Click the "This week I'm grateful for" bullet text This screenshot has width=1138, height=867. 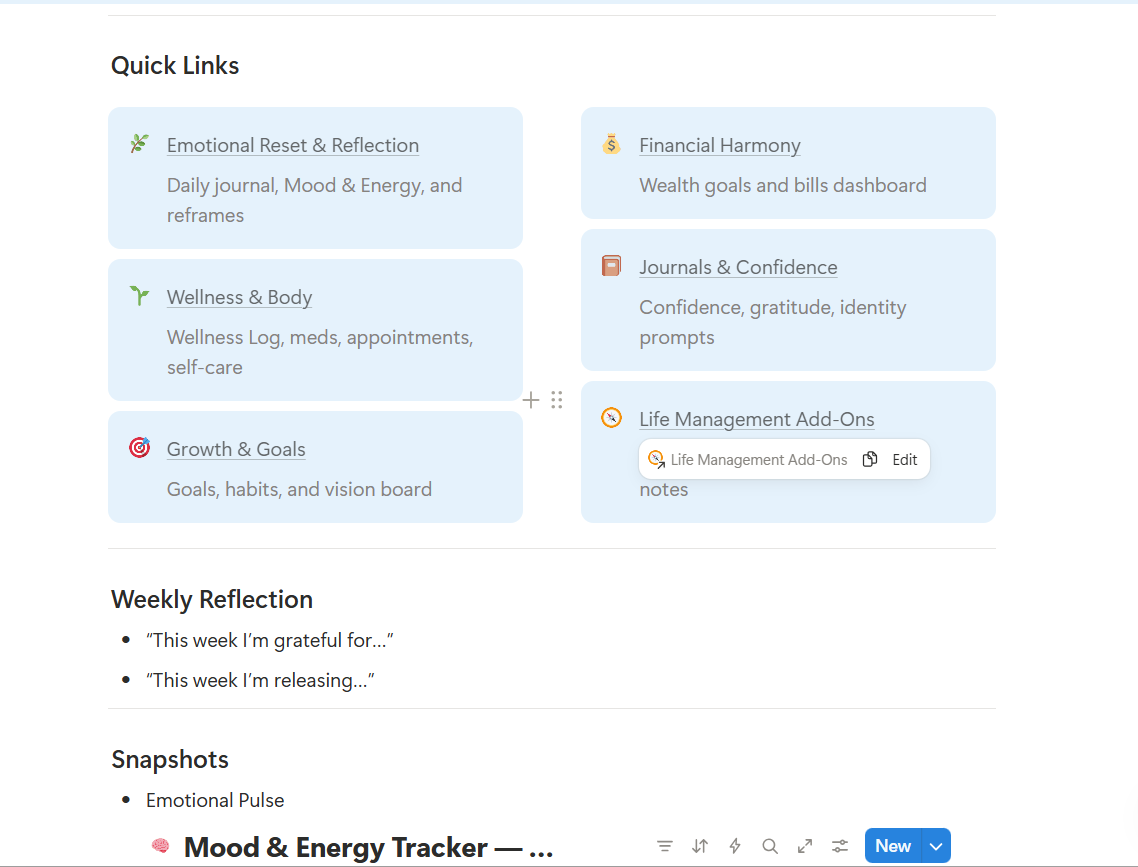269,640
